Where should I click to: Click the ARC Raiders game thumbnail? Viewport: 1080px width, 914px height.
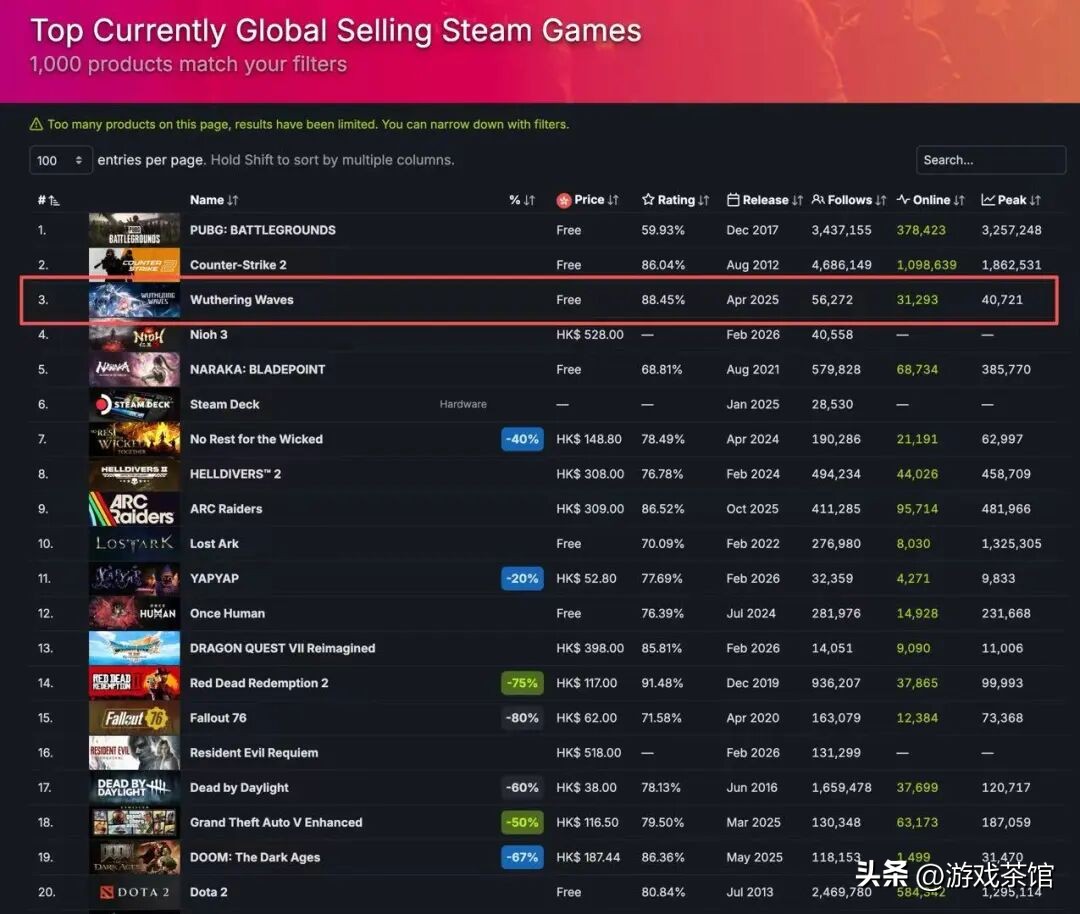tap(134, 509)
